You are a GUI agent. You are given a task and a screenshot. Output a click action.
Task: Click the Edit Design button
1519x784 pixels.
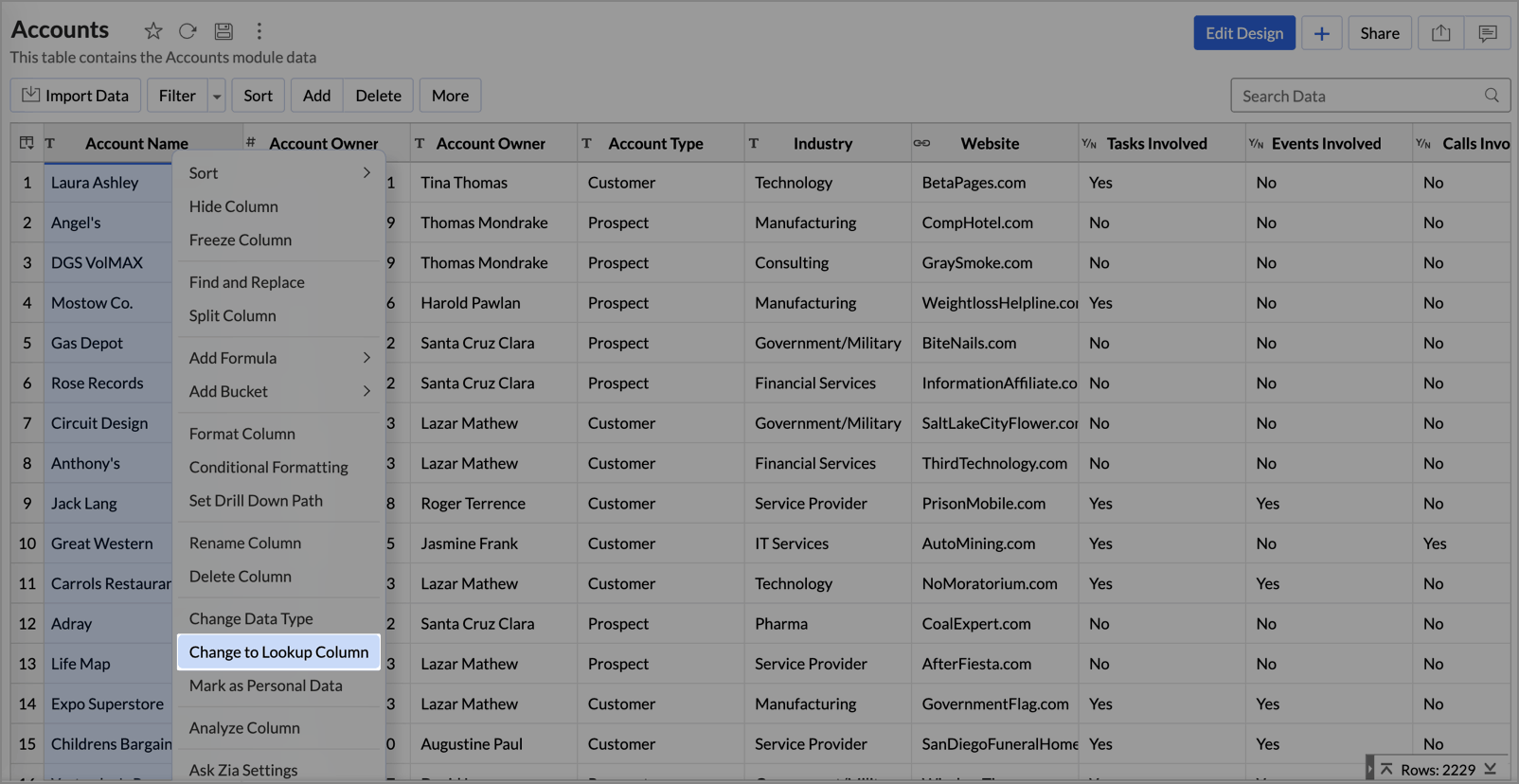1243,33
